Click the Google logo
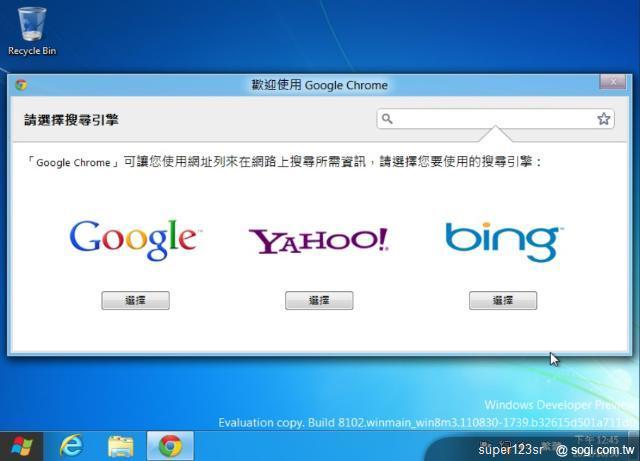 coord(135,240)
